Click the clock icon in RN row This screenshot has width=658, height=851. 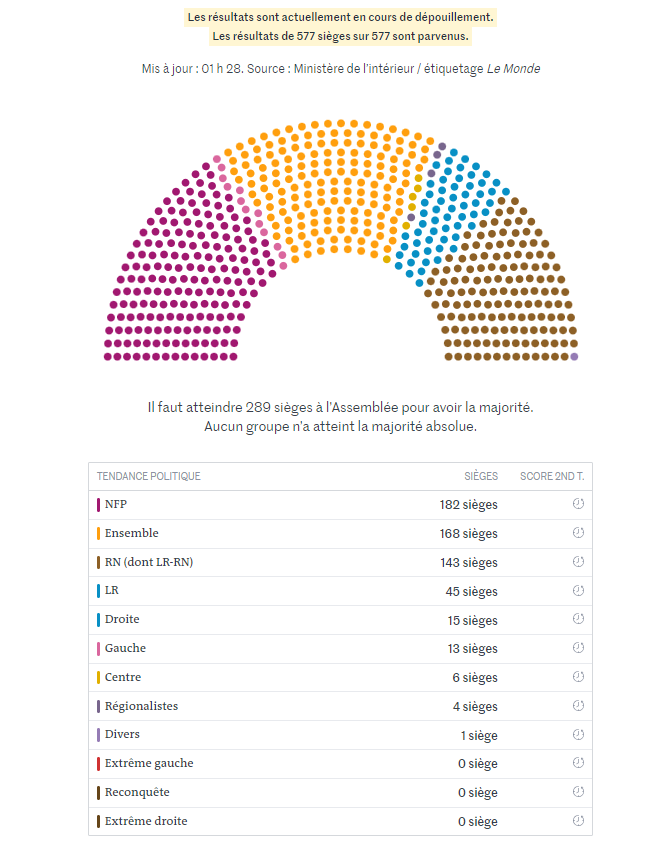578,561
